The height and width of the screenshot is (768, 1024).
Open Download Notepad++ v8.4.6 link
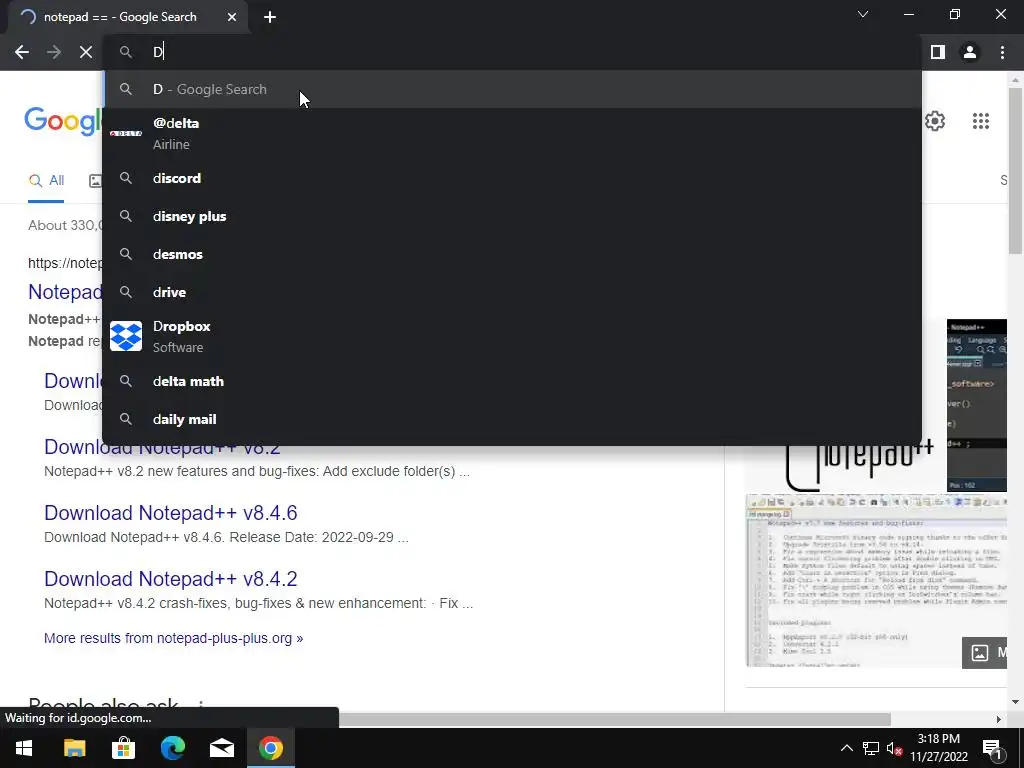[x=170, y=513]
